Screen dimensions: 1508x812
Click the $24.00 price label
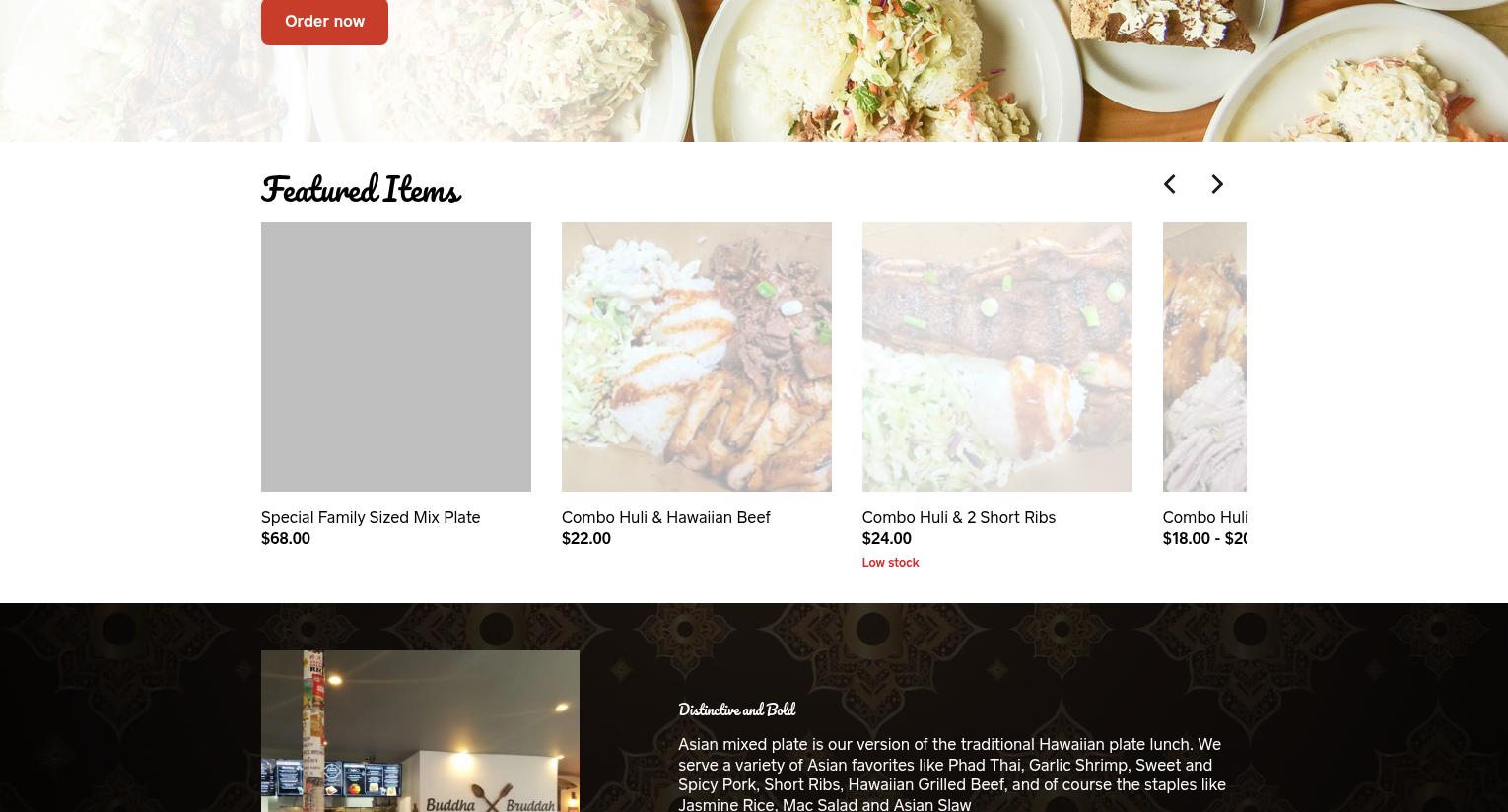click(887, 538)
